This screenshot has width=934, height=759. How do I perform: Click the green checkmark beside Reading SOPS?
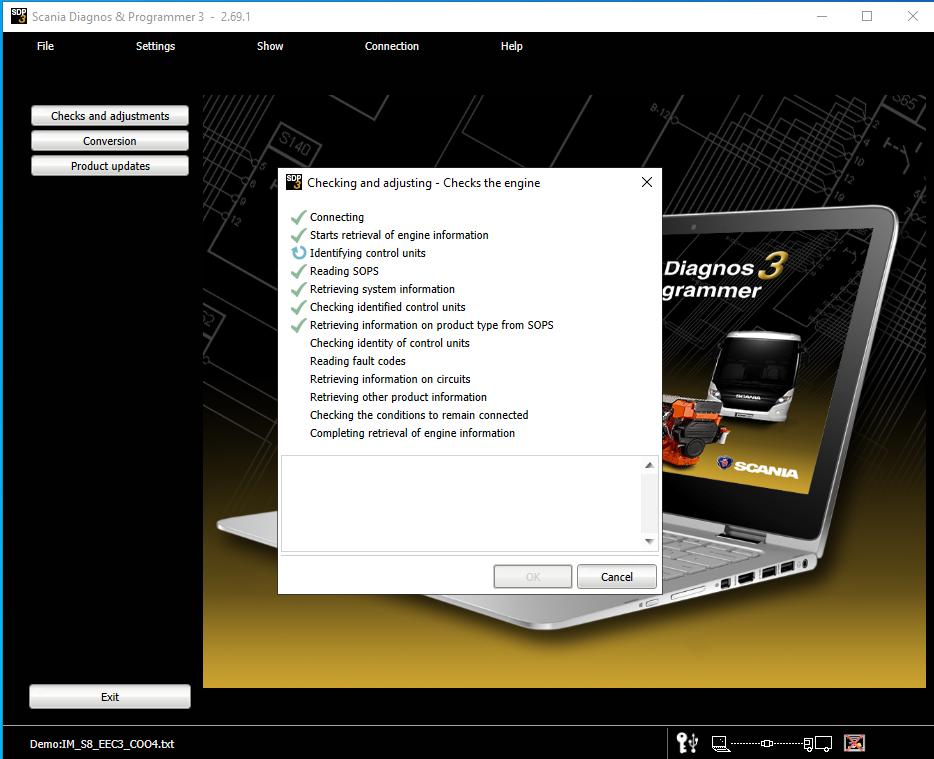click(x=298, y=271)
